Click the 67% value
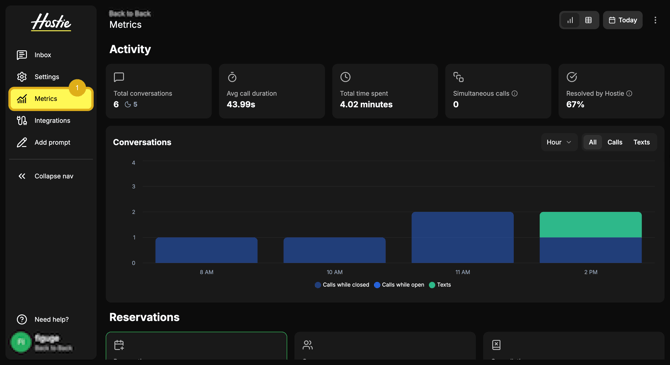Viewport: 670px width, 365px height. [575, 104]
